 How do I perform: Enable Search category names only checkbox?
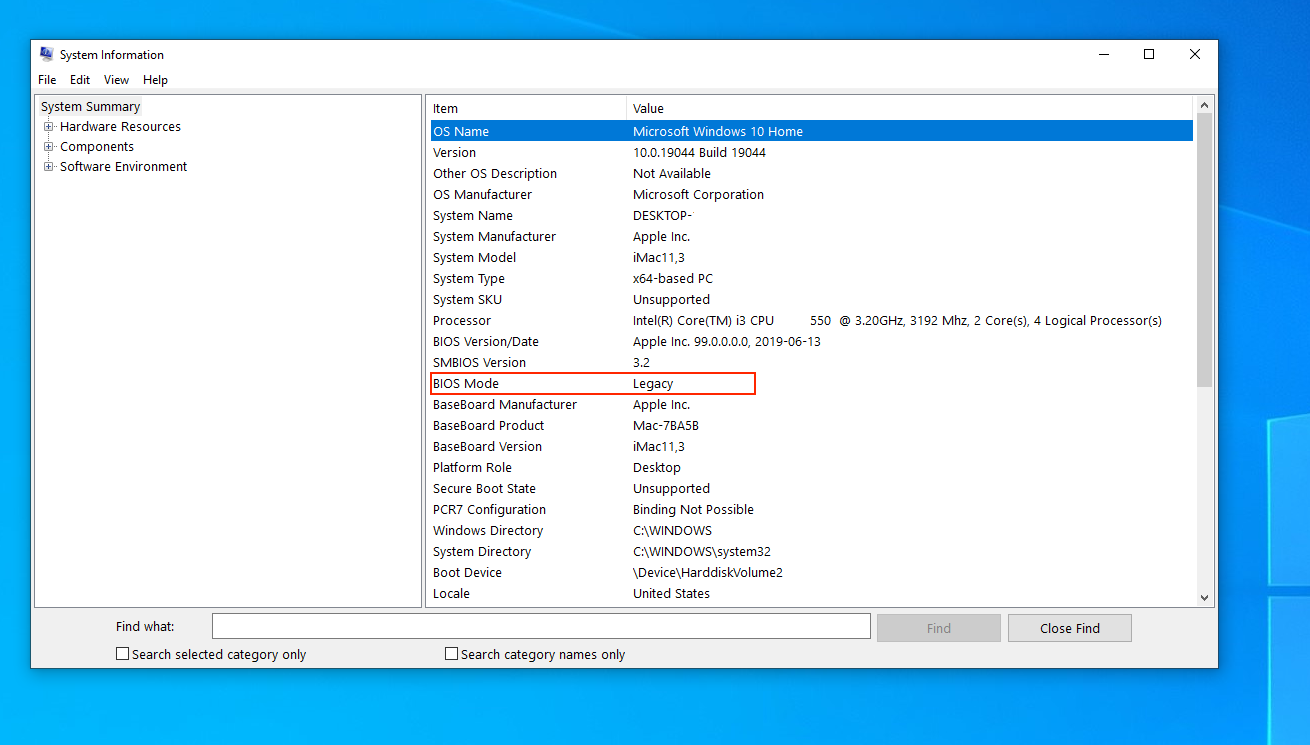point(452,654)
